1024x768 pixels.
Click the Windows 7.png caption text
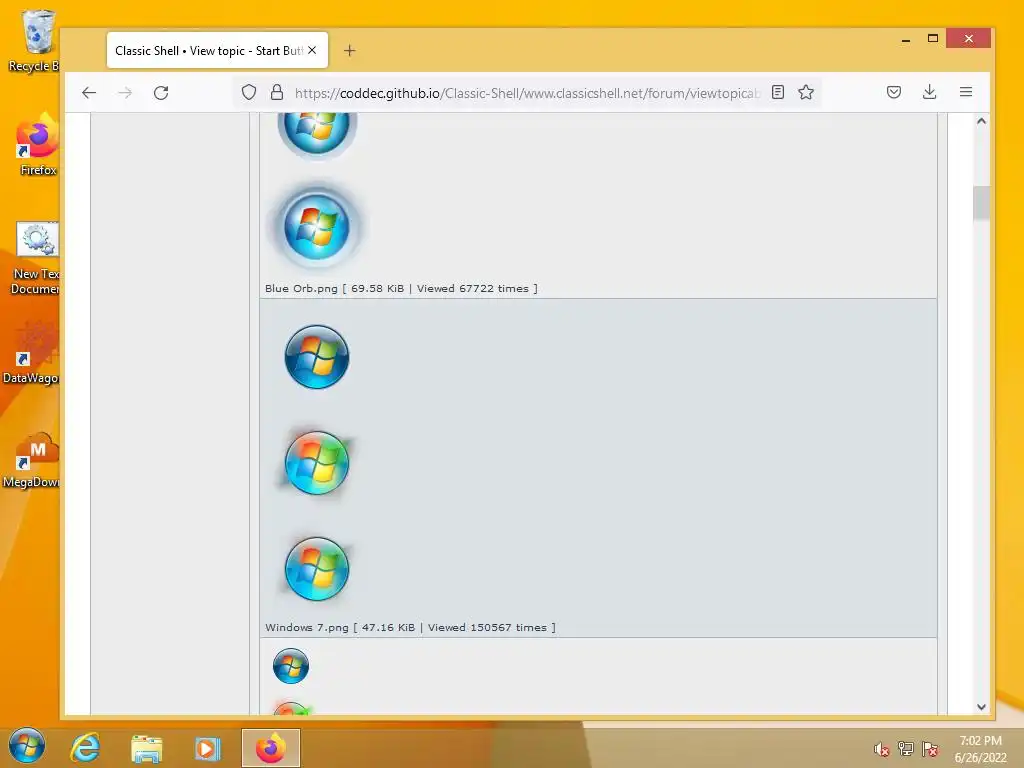[x=307, y=628]
